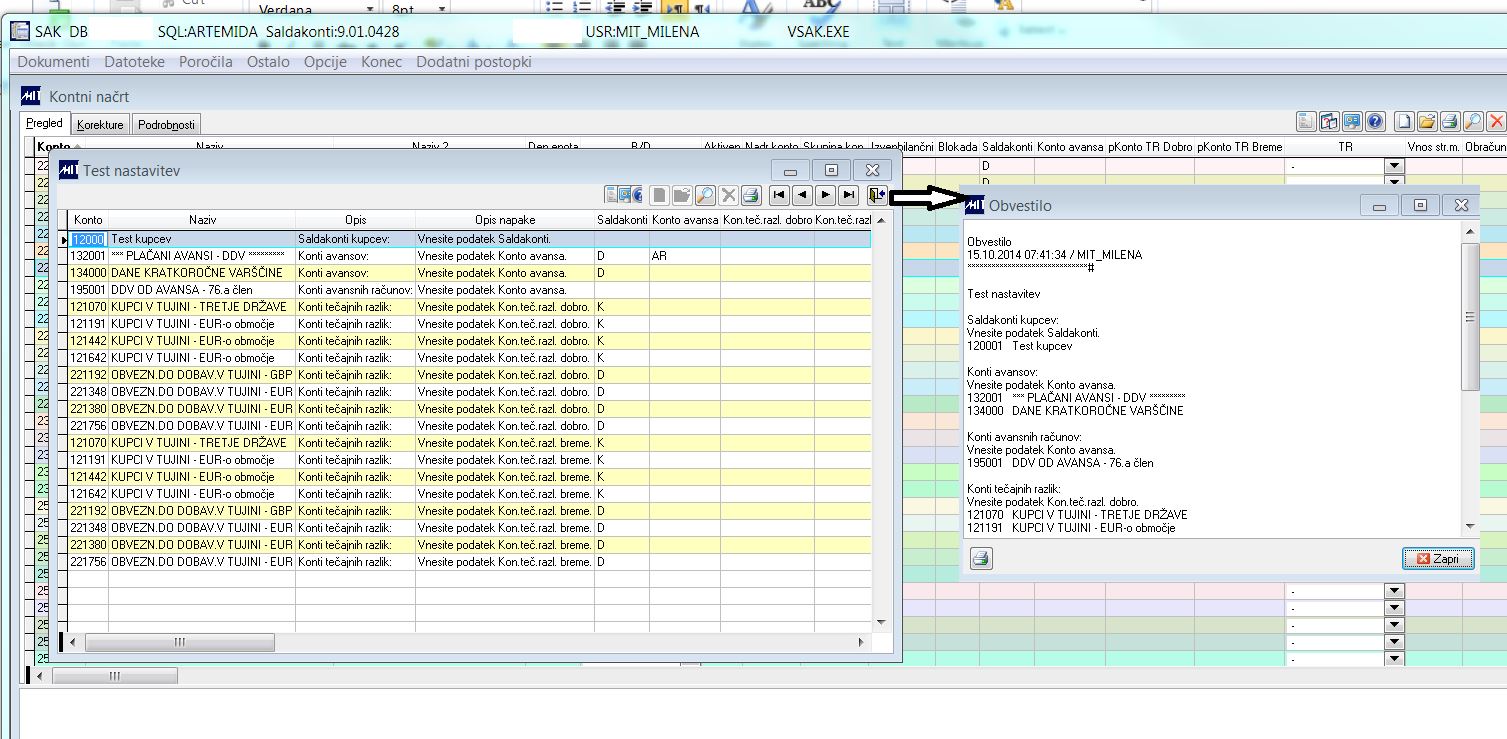
Task: Click the open folder icon in Kontni načrt toolbar
Action: coord(1427,122)
